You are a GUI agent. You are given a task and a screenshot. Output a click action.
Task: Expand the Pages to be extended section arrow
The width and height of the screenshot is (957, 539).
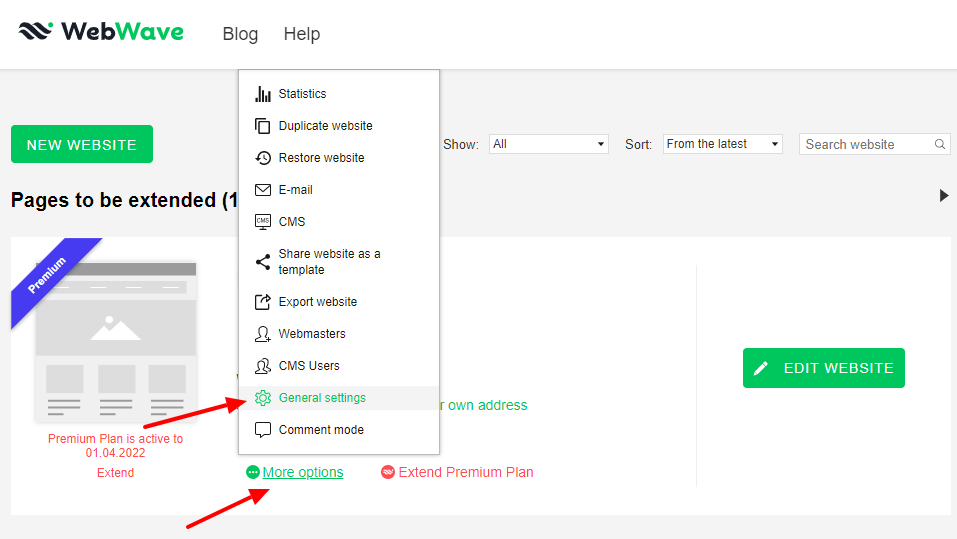click(x=944, y=195)
